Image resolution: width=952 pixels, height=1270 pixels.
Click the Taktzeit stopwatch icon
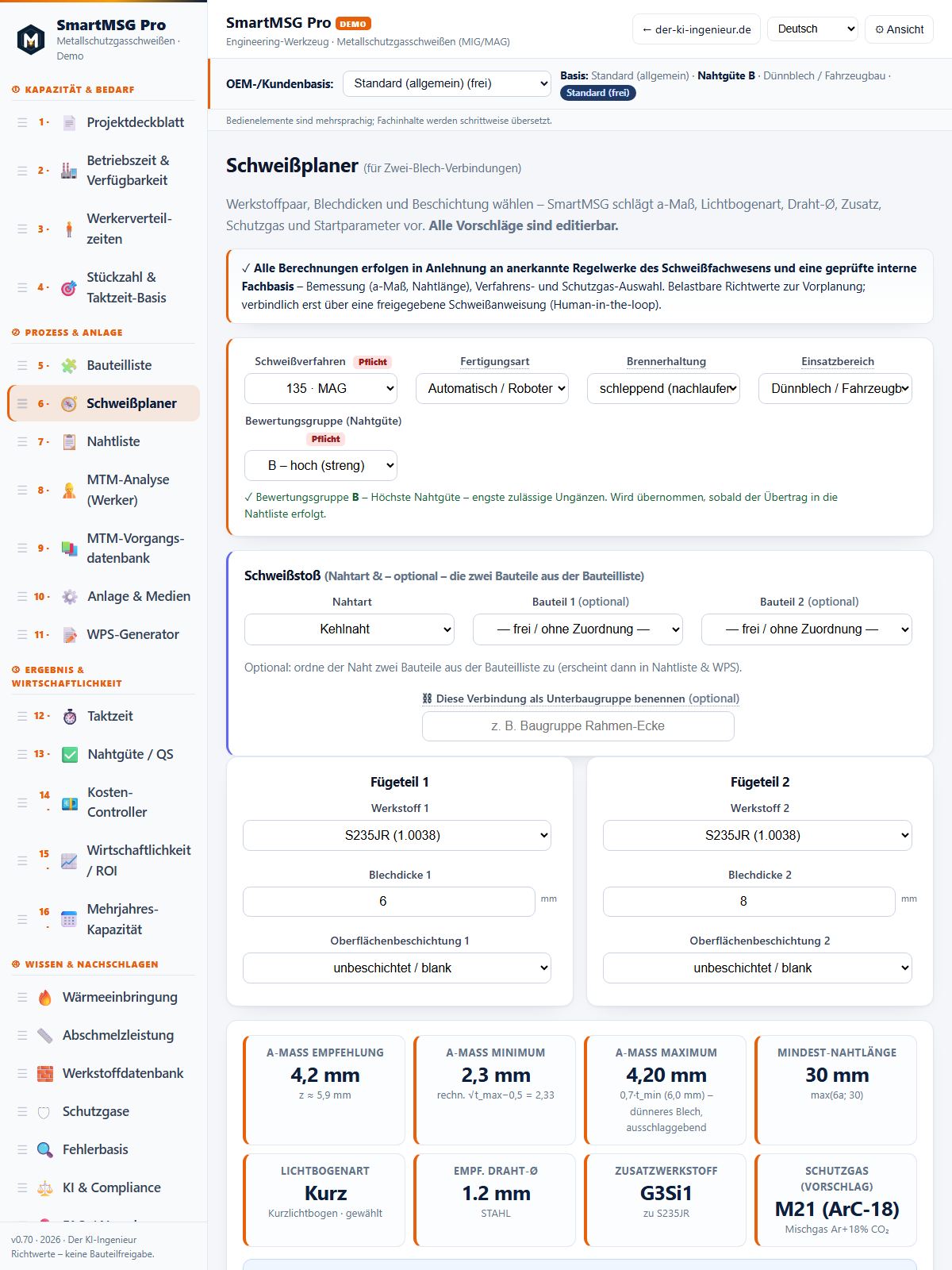(70, 716)
